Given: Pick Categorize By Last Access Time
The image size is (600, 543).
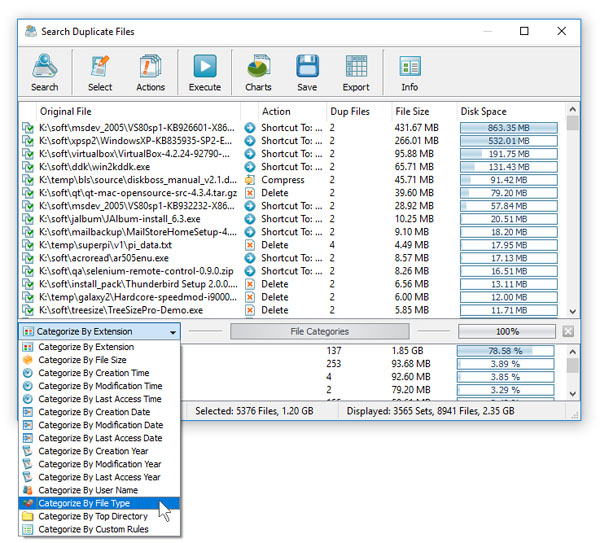Looking at the screenshot, I should [99, 399].
